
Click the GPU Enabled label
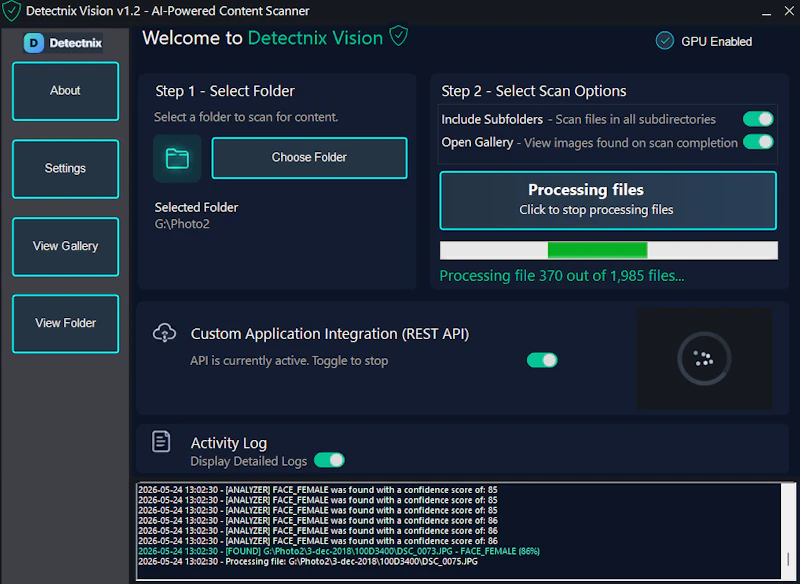coord(716,42)
